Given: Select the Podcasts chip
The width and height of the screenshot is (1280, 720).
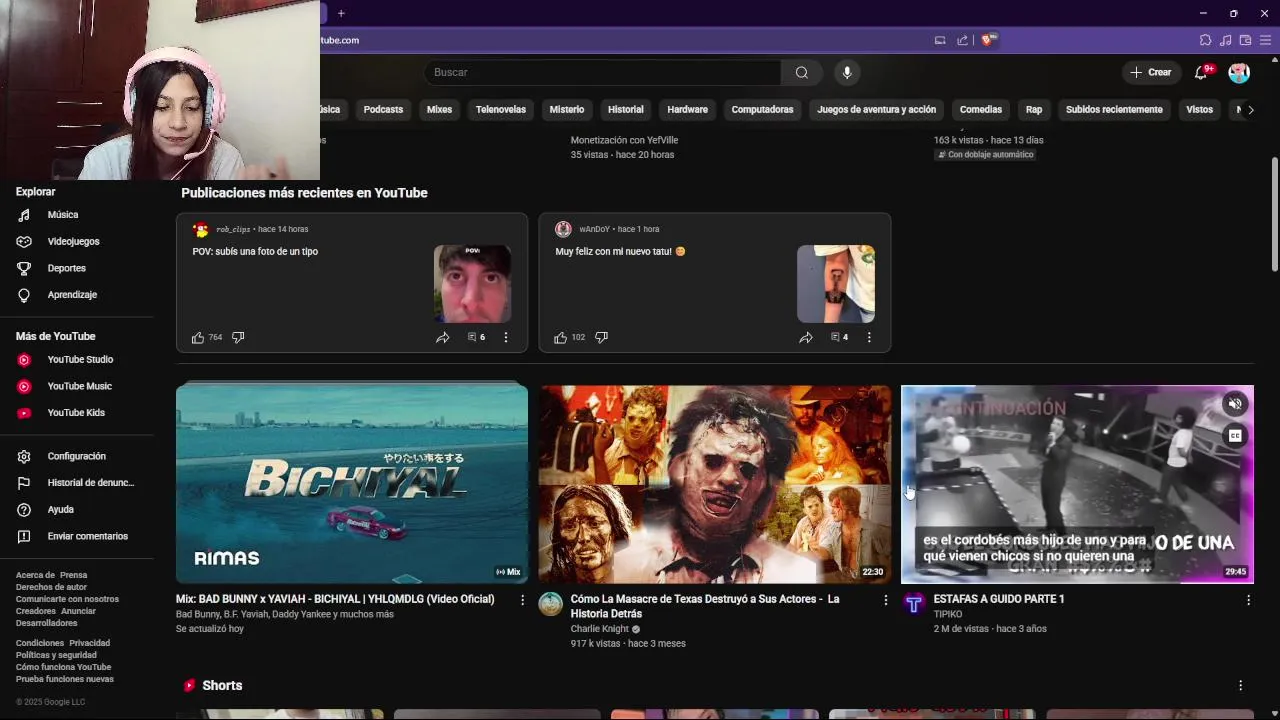Looking at the screenshot, I should point(383,109).
